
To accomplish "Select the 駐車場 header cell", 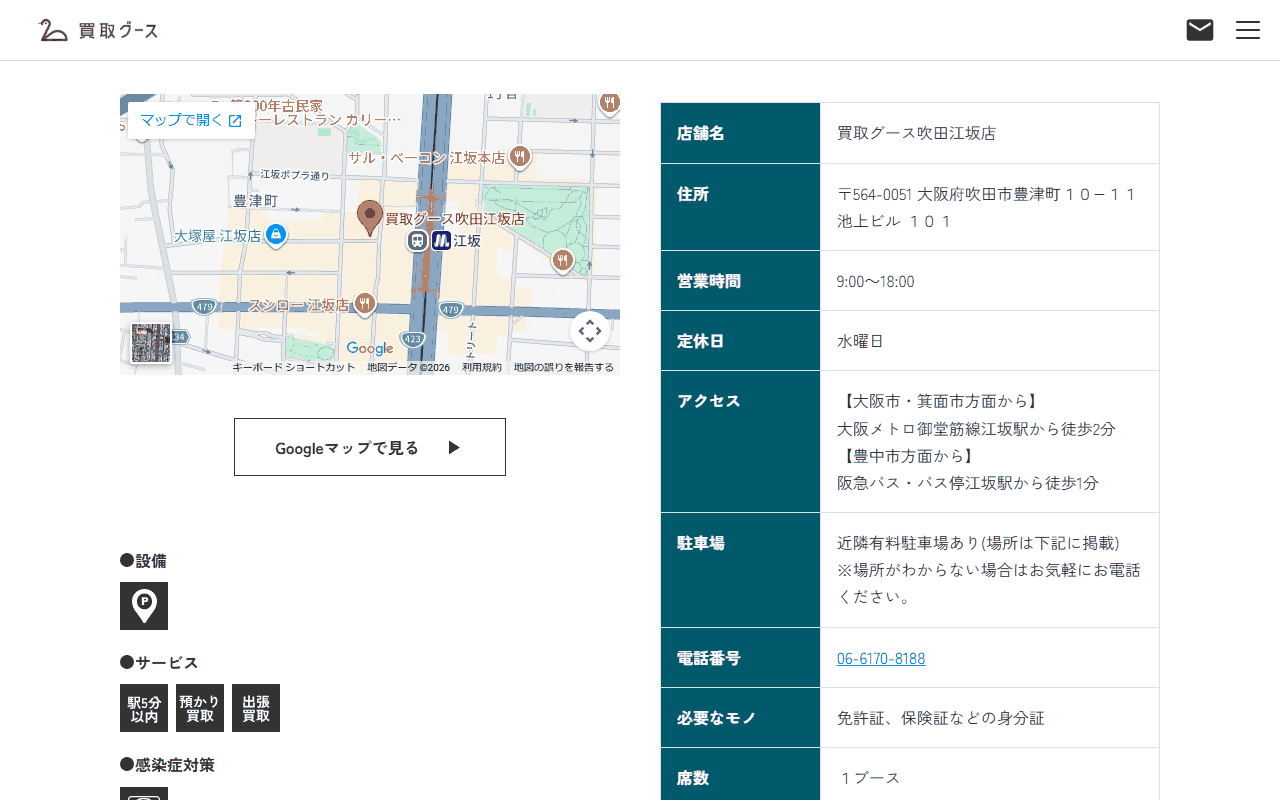I will pos(740,570).
